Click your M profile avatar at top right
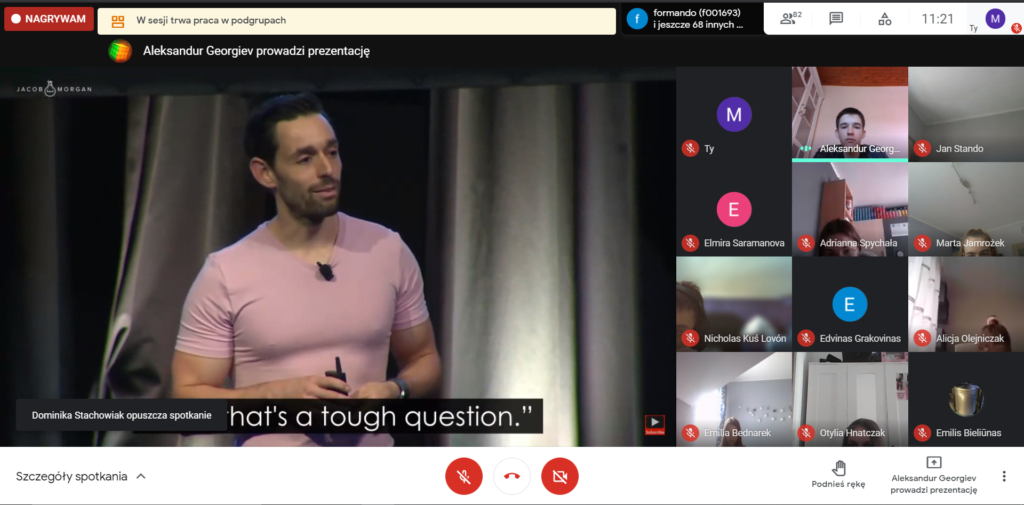This screenshot has width=1024, height=505. [x=994, y=18]
